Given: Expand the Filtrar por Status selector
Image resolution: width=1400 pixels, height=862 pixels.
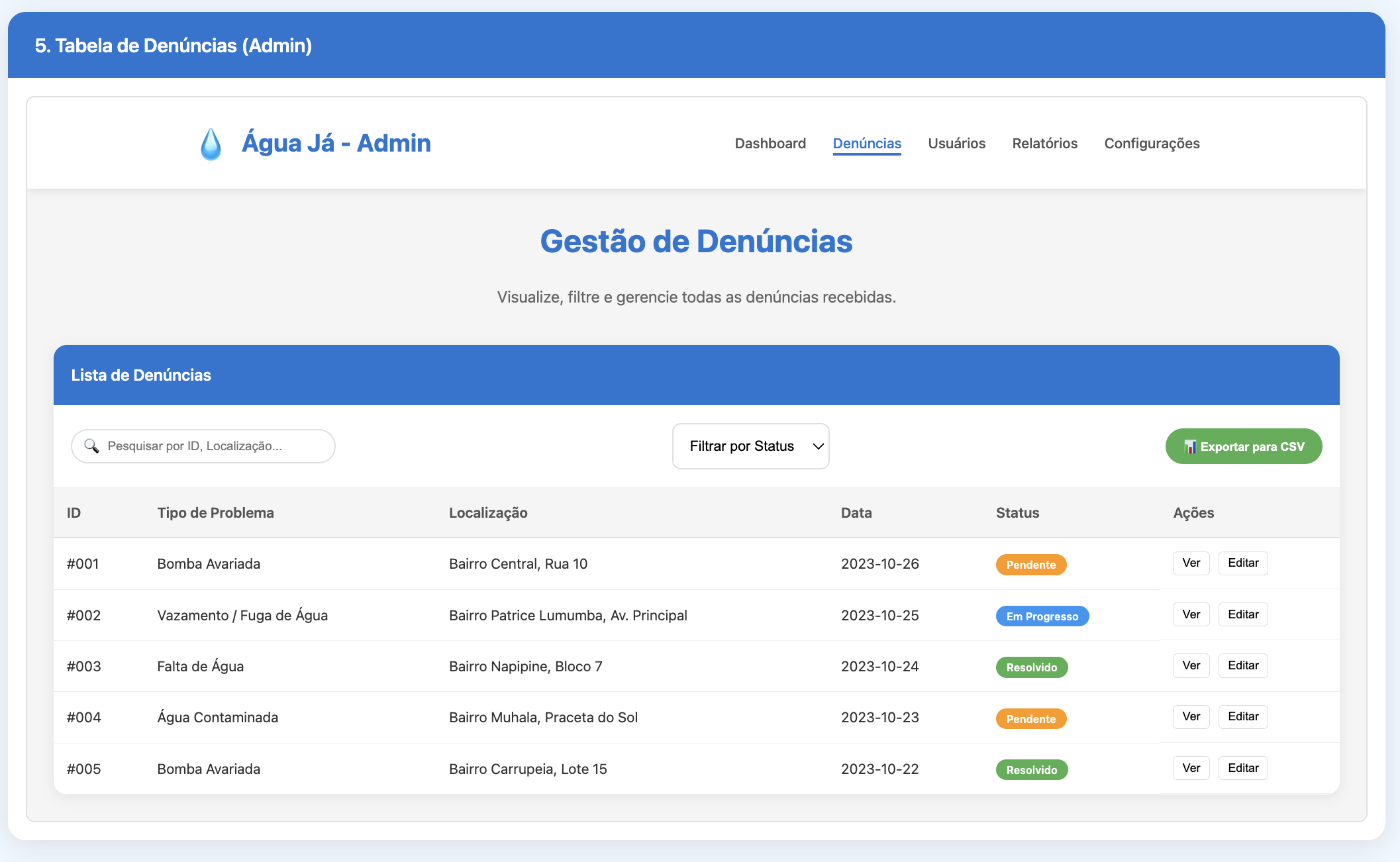Looking at the screenshot, I should (750, 446).
